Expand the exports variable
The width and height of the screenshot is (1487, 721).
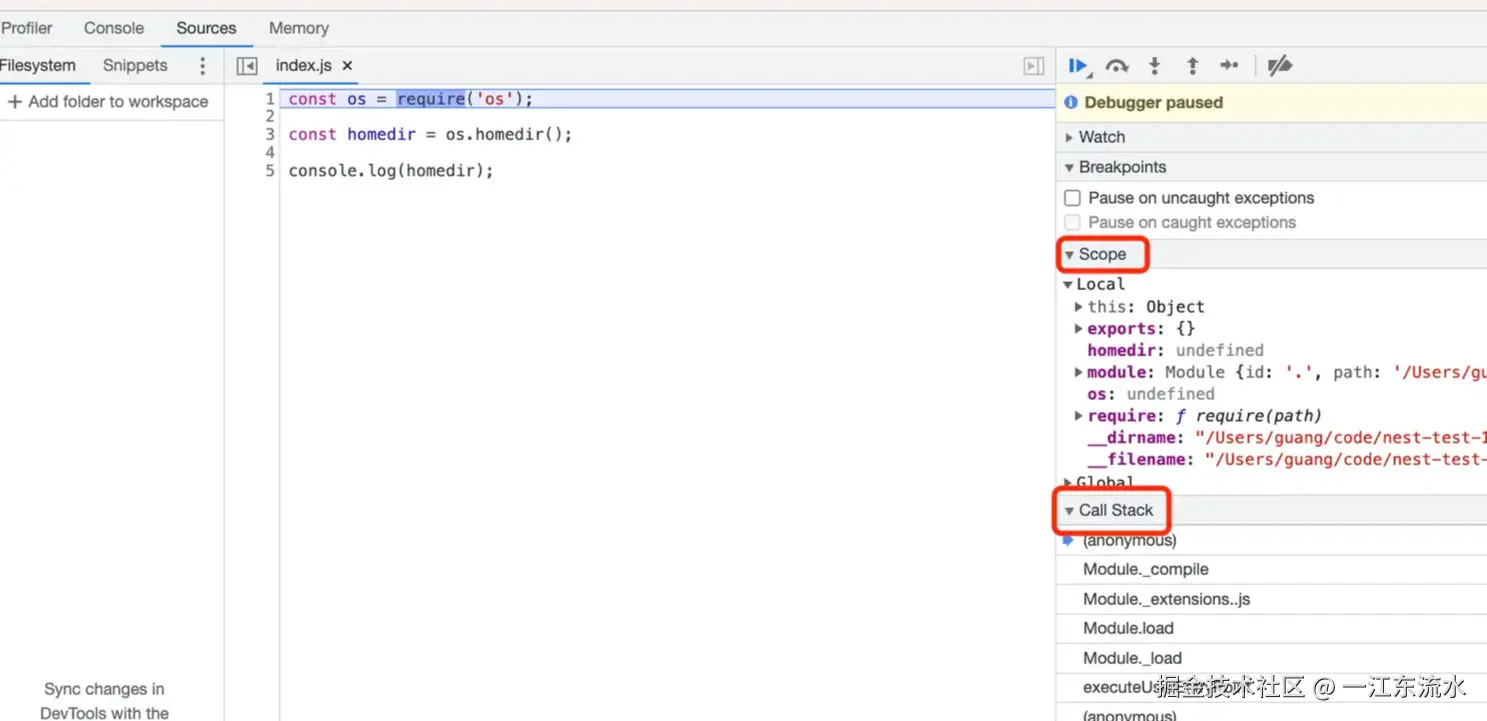click(x=1079, y=328)
